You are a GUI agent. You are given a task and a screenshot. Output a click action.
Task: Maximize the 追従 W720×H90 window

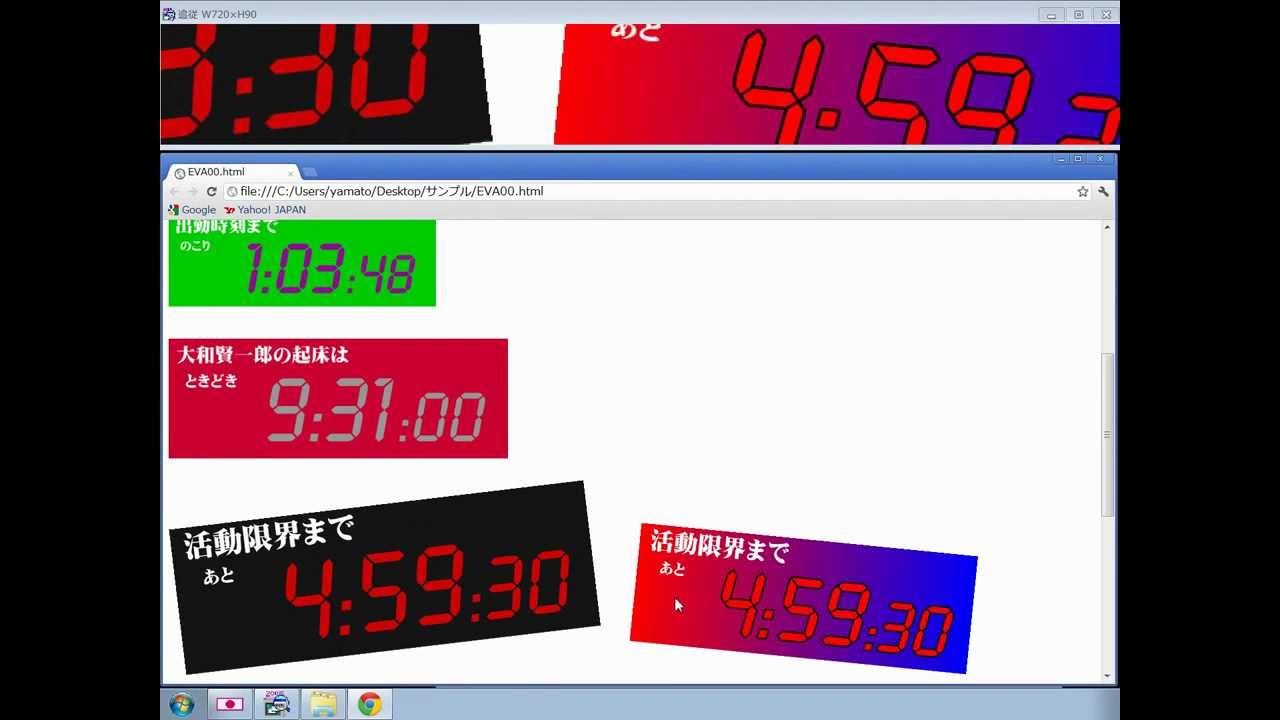1078,15
